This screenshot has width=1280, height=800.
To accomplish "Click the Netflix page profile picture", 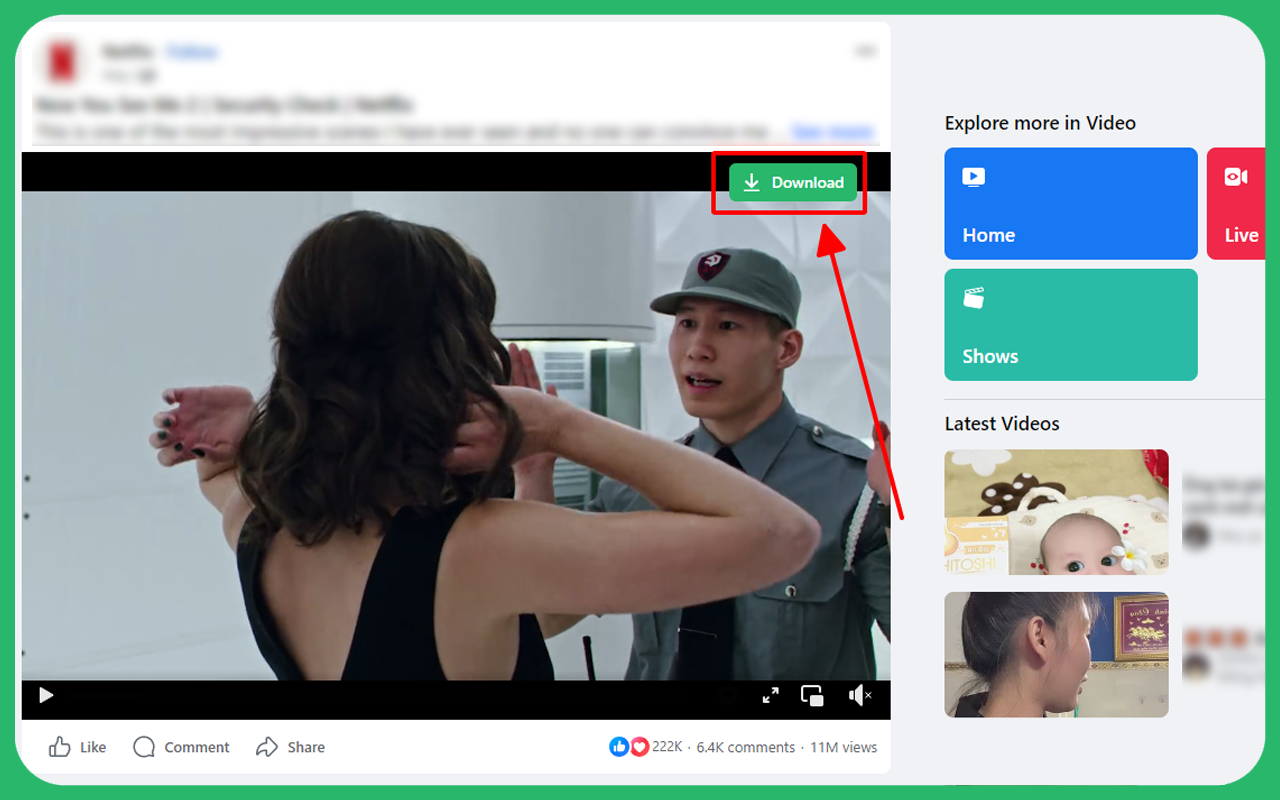I will pyautogui.click(x=62, y=60).
